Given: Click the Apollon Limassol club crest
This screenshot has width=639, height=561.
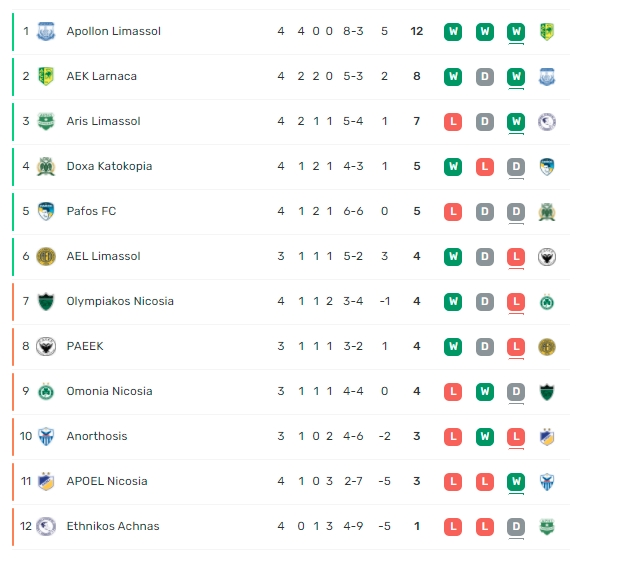Looking at the screenshot, I should [x=46, y=31].
